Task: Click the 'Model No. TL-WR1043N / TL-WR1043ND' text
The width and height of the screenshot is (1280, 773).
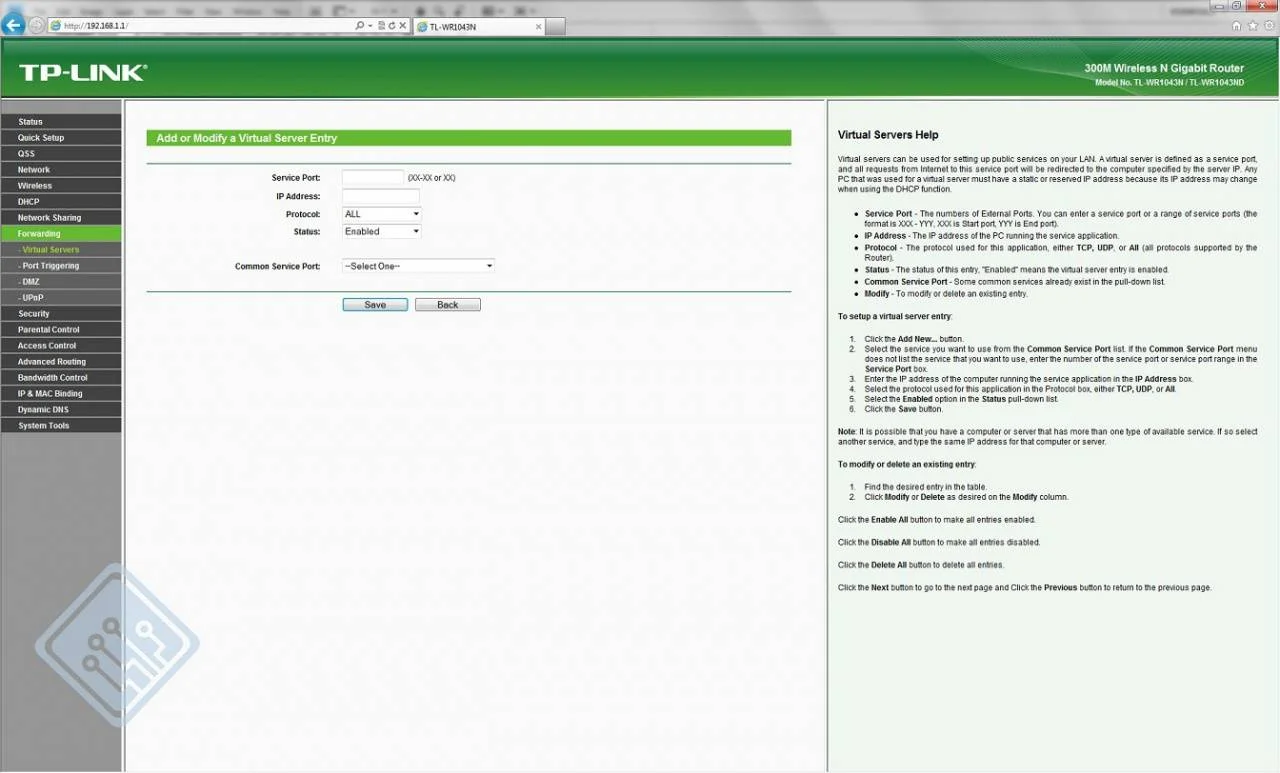Action: [x=1170, y=82]
